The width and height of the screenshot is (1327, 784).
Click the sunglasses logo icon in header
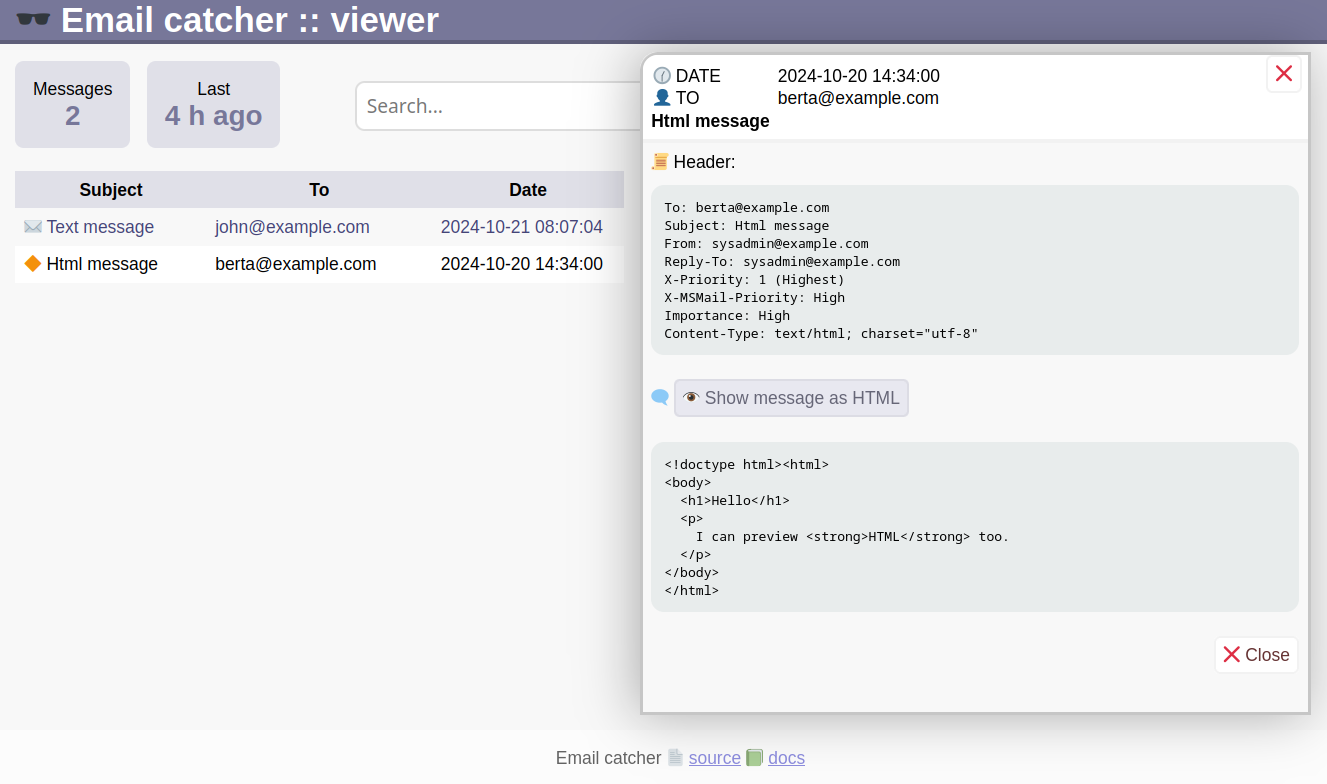click(34, 20)
